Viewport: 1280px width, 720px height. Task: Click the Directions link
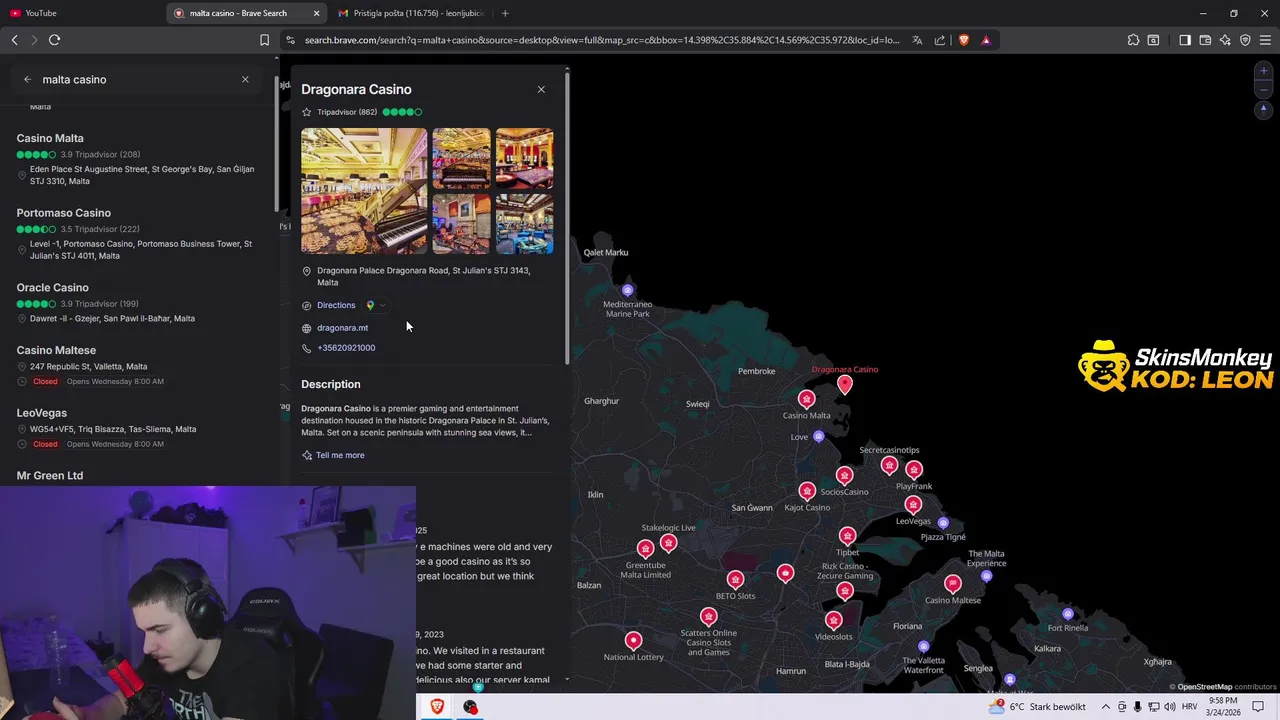pos(336,305)
